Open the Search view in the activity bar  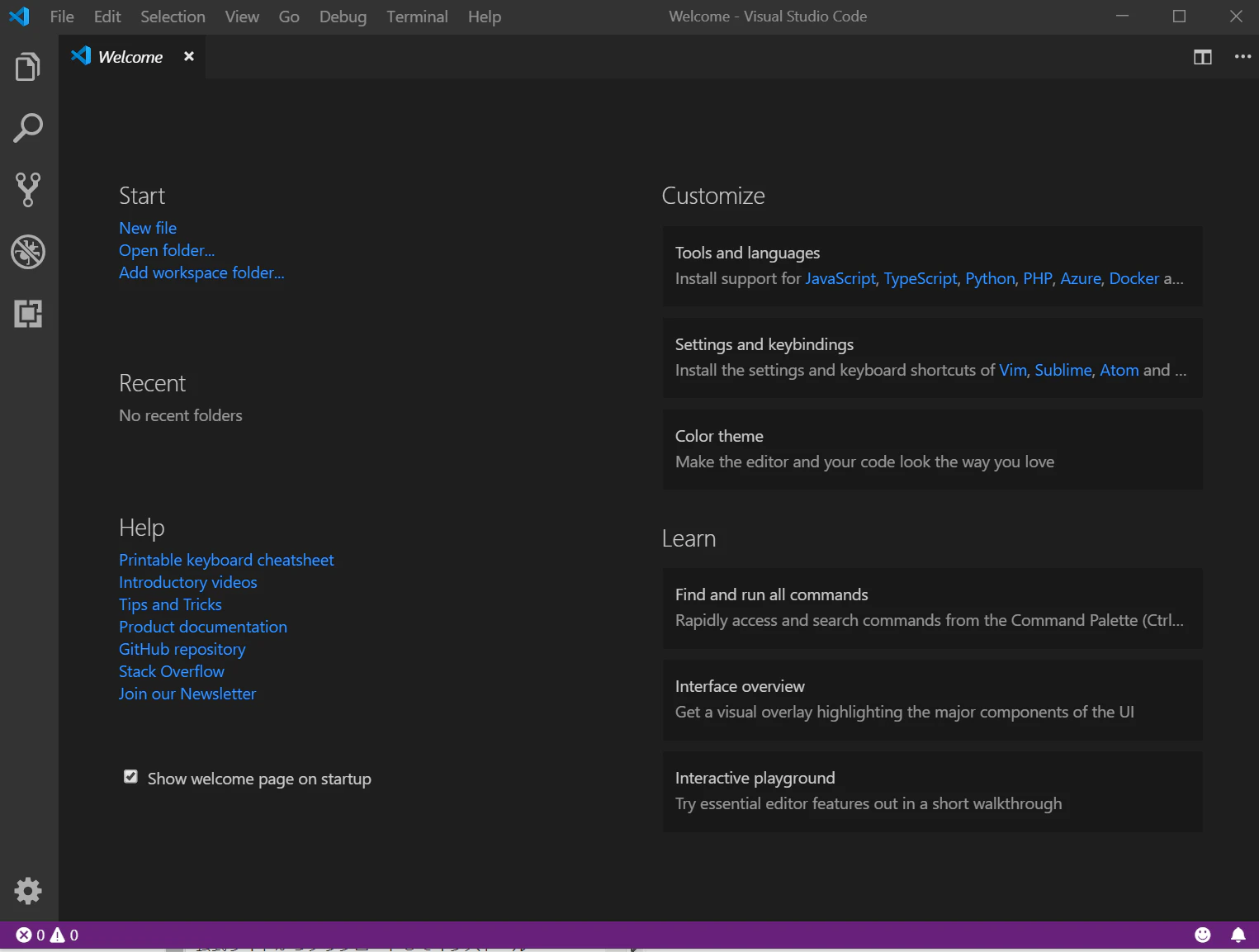pyautogui.click(x=28, y=128)
